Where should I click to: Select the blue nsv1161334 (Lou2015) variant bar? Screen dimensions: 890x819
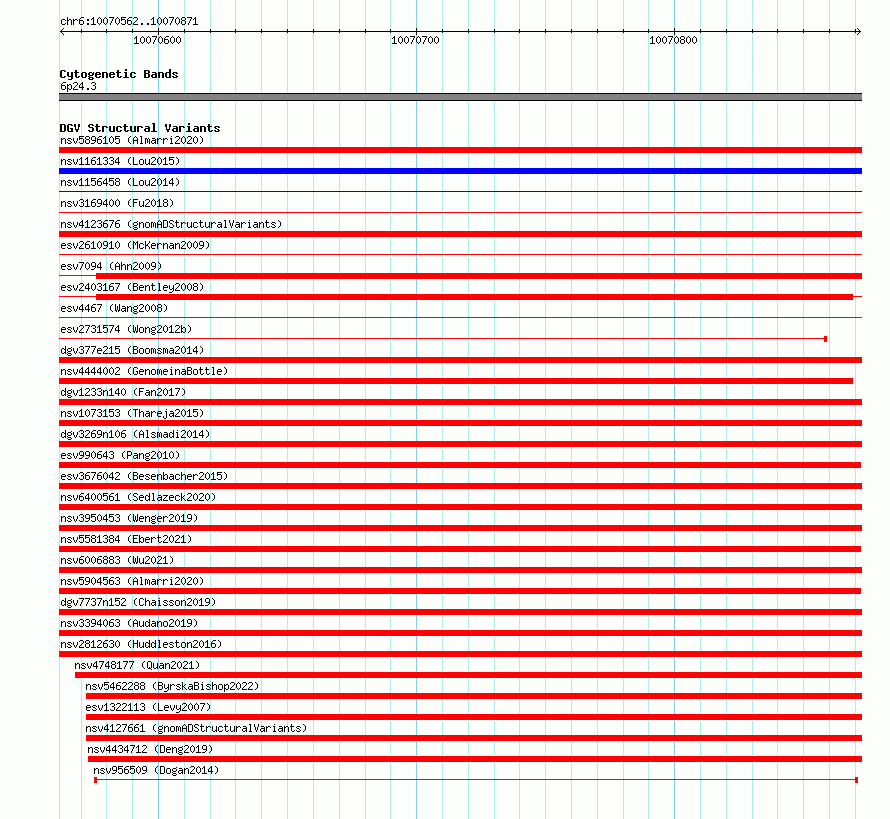click(x=460, y=171)
